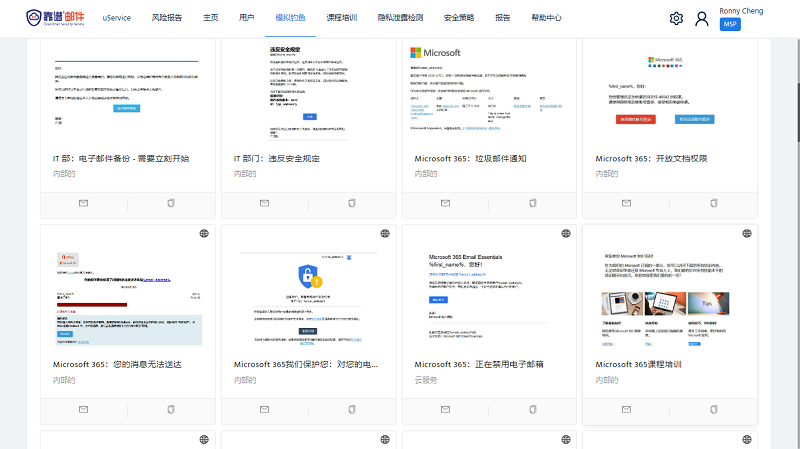The height and width of the screenshot is (449, 800).
Task: Open 电子邮件备份 template preview thumbnail
Action: click(x=128, y=93)
